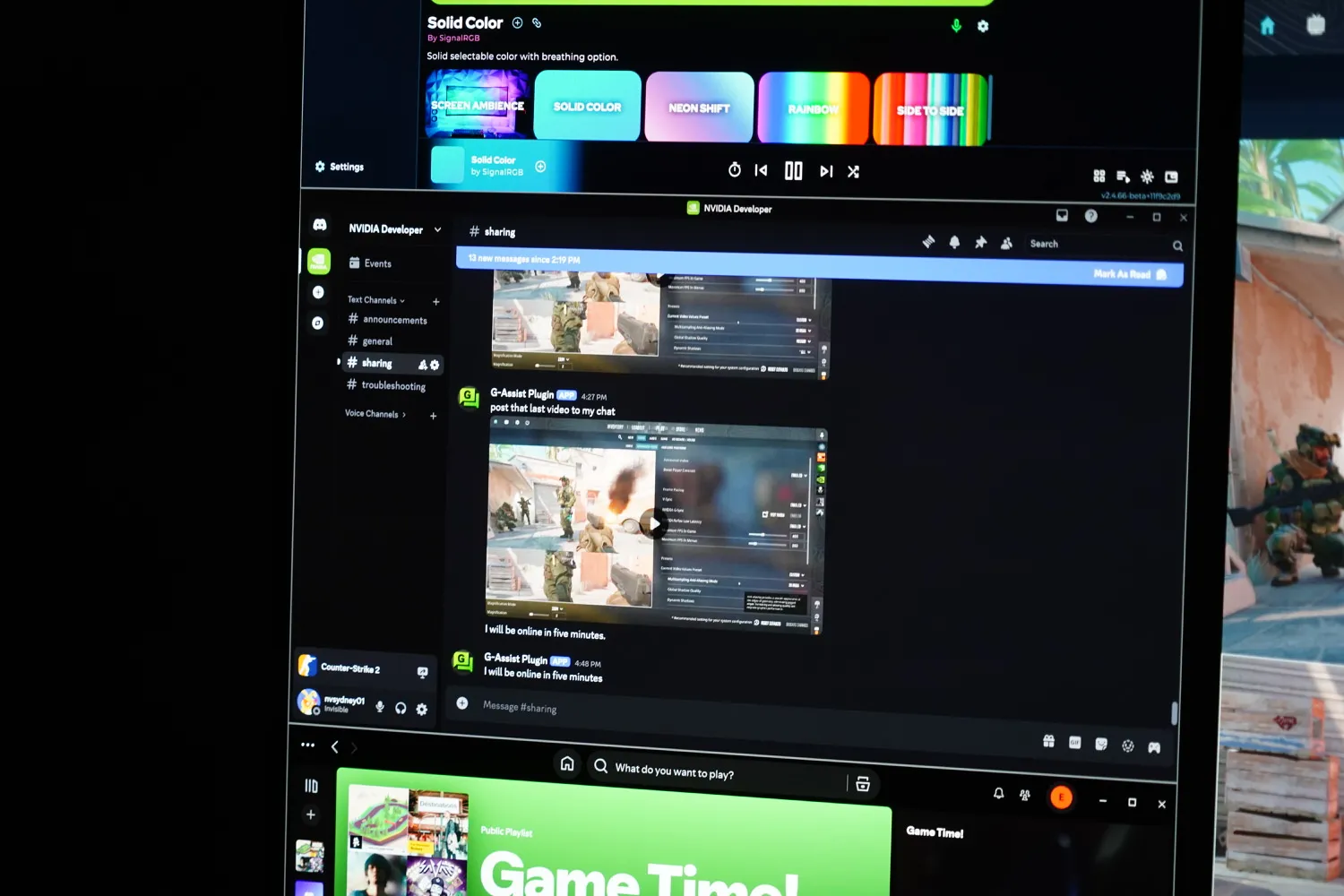This screenshot has height=896, width=1344.
Task: Skip to the next effect in SignalRGB
Action: pos(826,171)
